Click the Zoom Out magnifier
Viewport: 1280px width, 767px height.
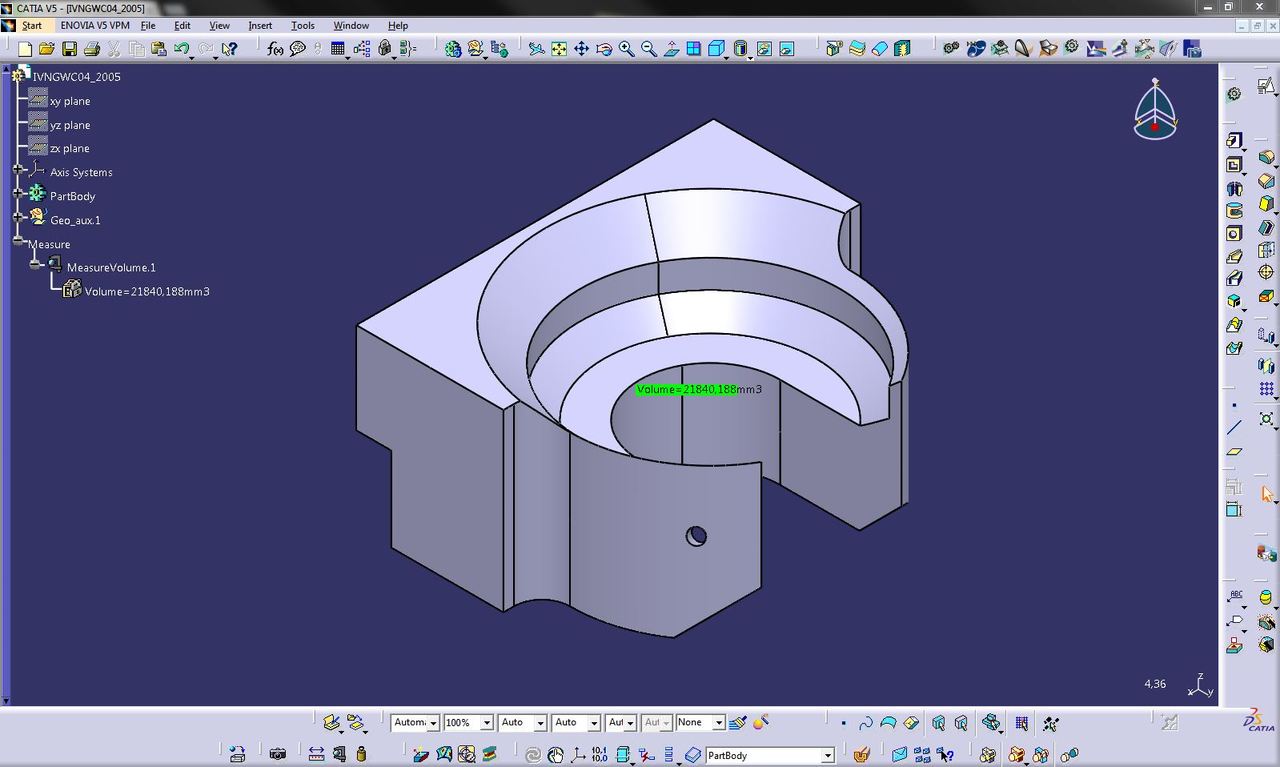click(x=649, y=49)
